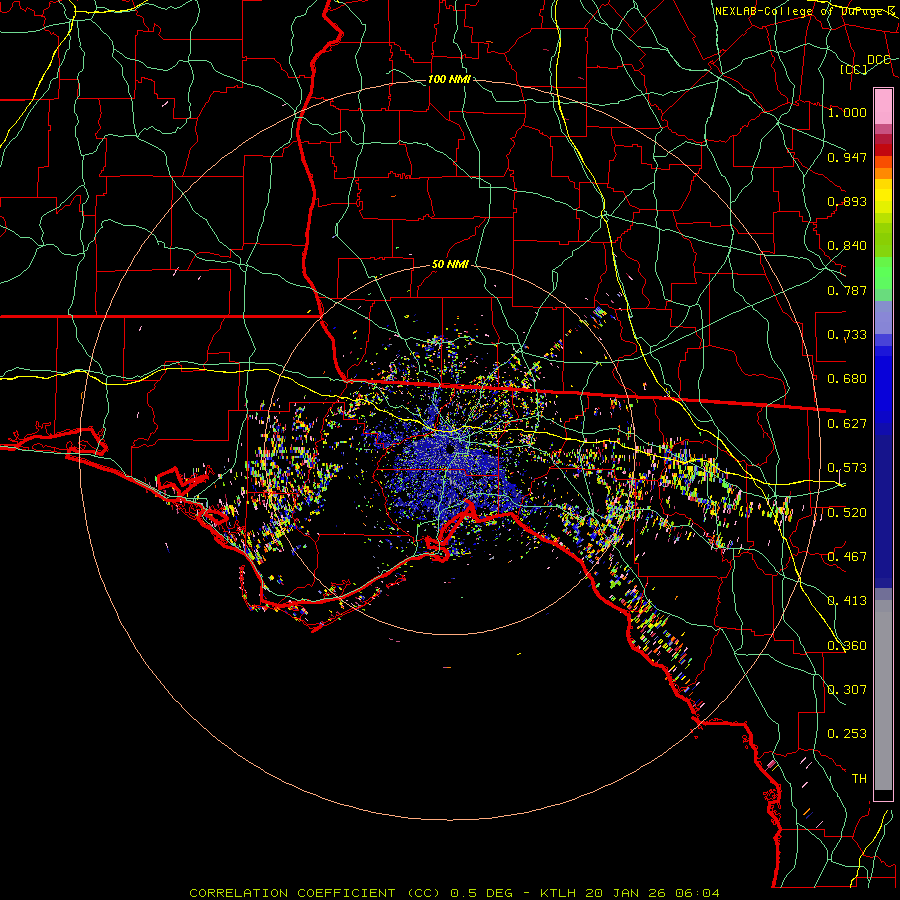
Task: Click the 50 NMI range ring label
Action: point(450,265)
